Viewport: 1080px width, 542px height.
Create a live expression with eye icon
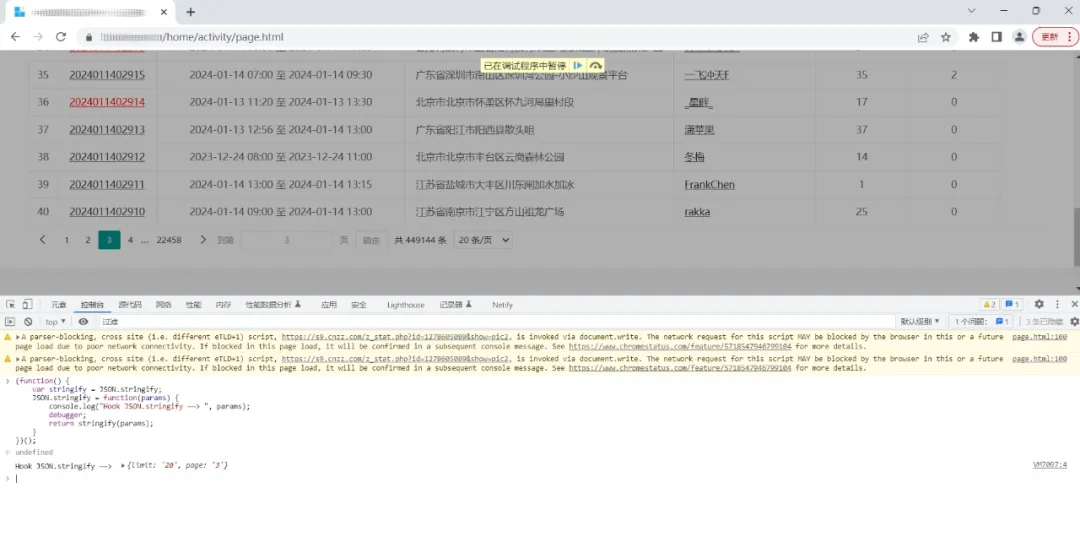83,322
